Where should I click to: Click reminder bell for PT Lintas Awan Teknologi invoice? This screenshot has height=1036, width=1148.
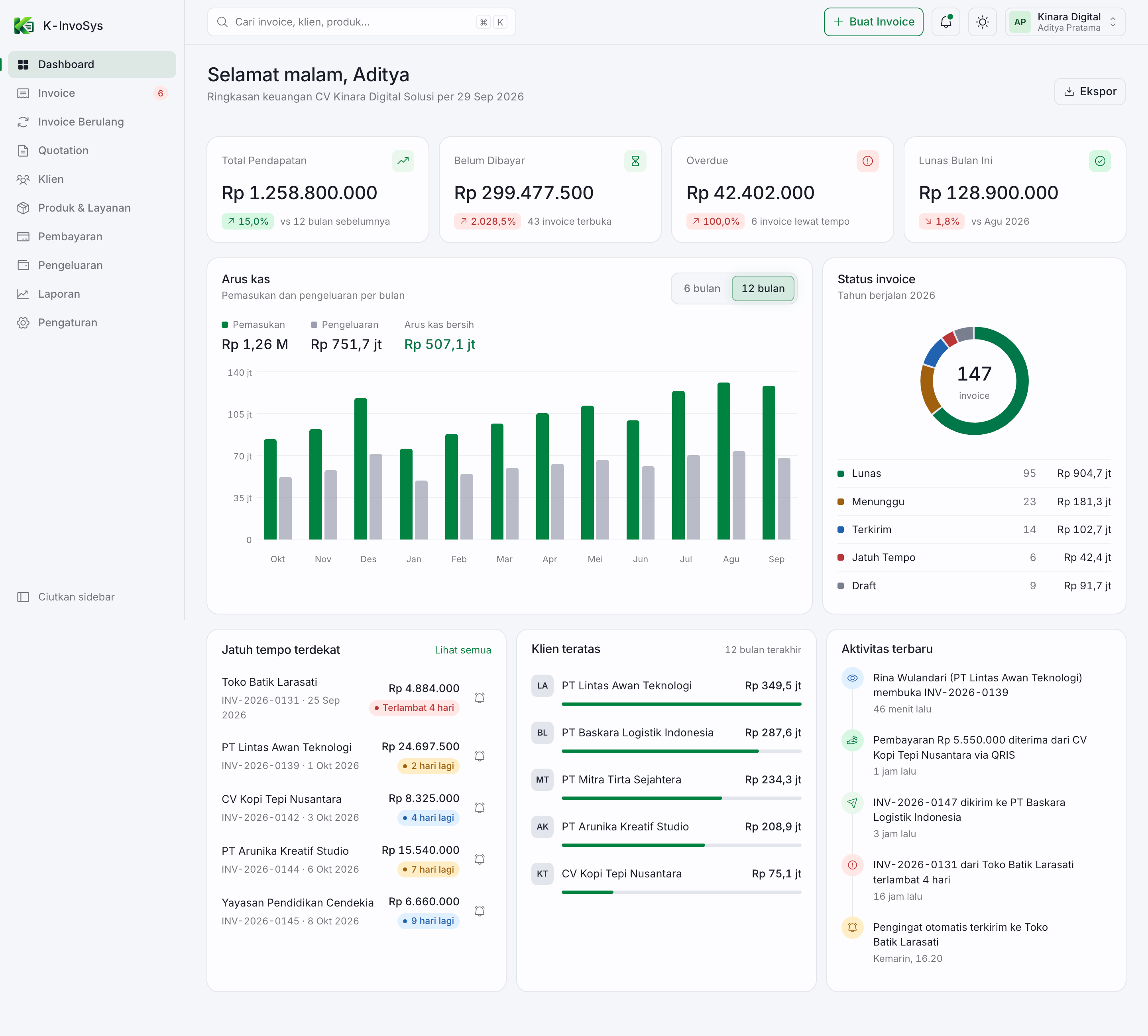click(480, 756)
